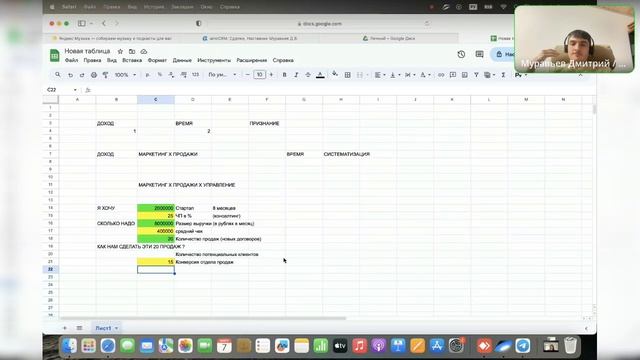The image size is (640, 360).
Task: Open Music app from the Dock
Action: tap(360, 346)
